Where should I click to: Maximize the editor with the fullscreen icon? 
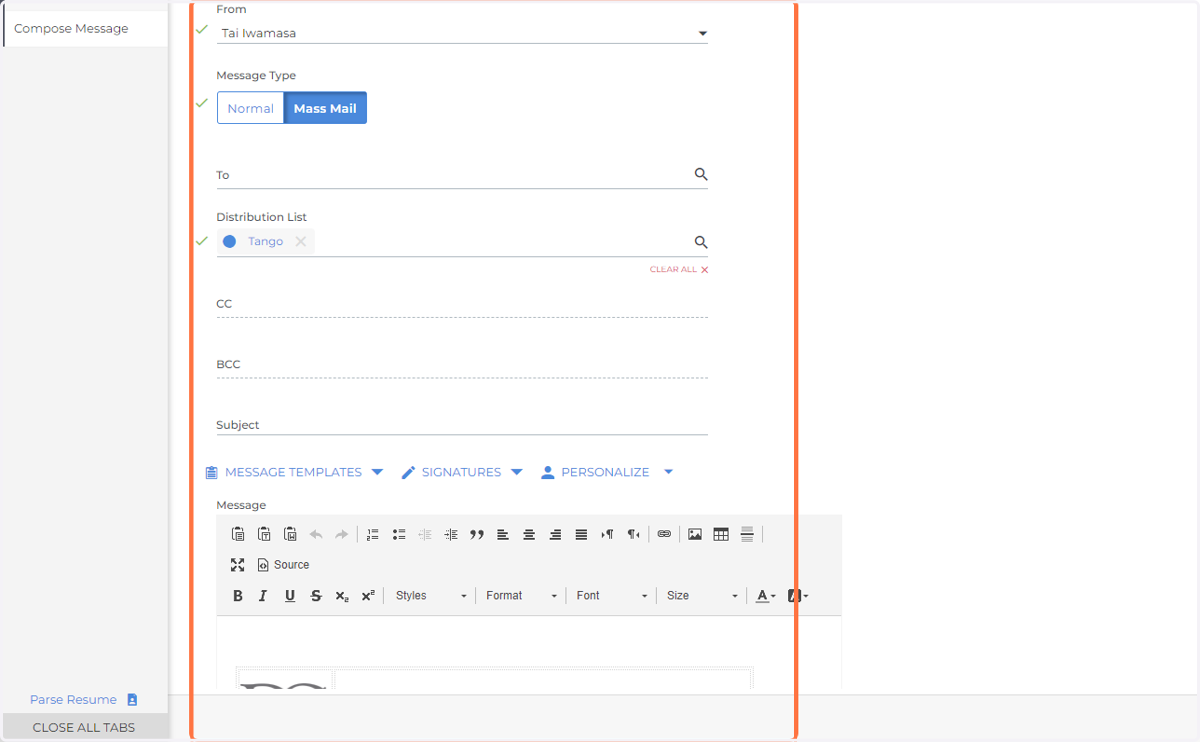(x=238, y=565)
